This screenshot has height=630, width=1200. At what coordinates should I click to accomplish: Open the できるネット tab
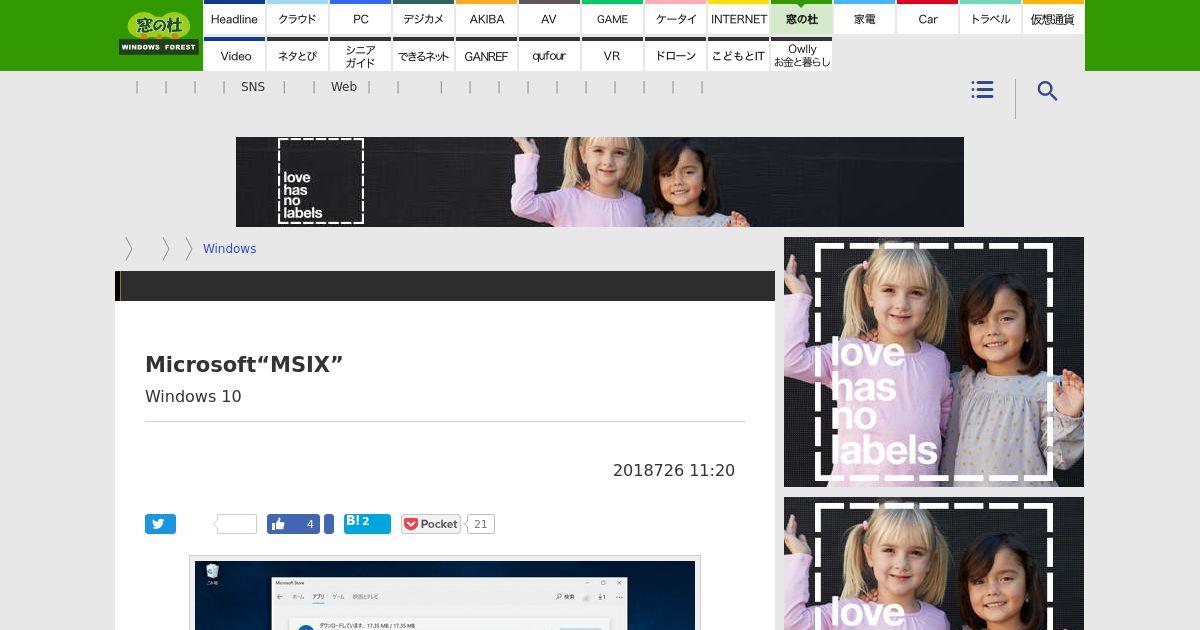tap(423, 55)
